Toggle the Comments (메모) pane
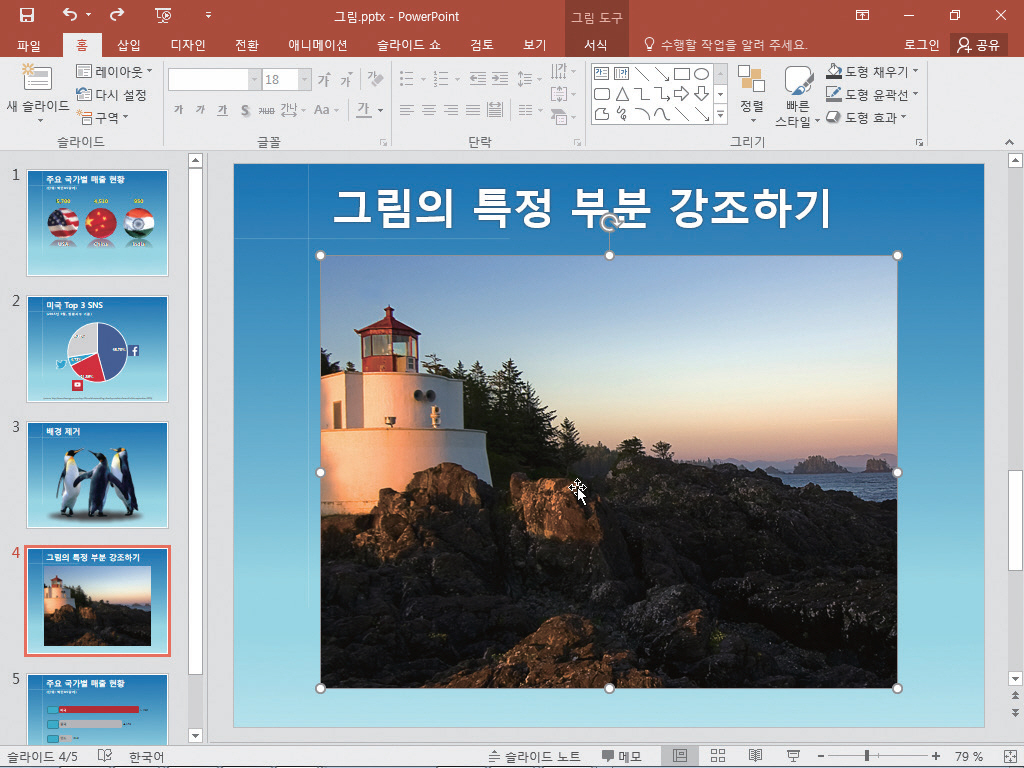Viewport: 1024px width, 768px height. (621, 756)
